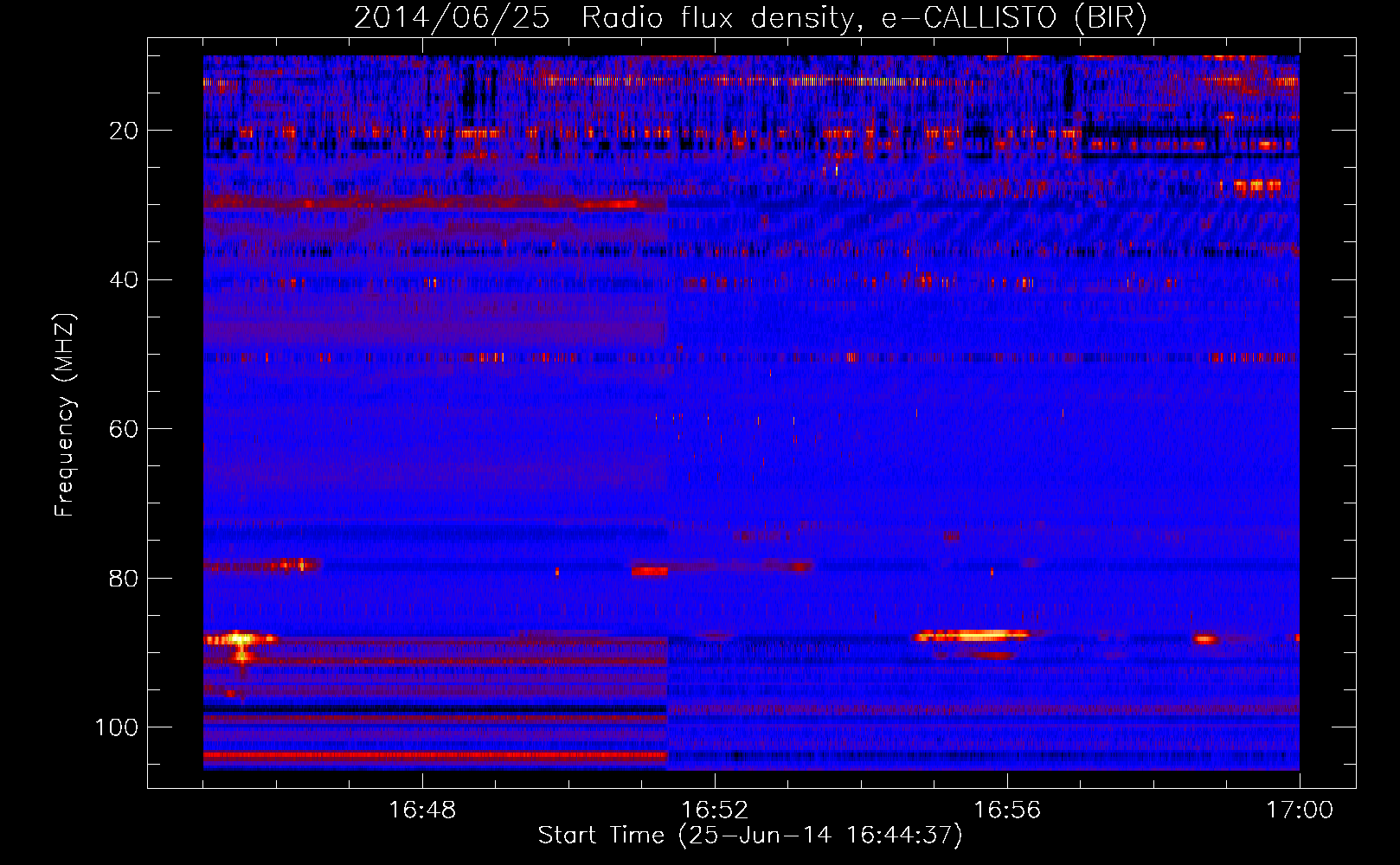Click the 100 MHz frequency tick label
The height and width of the screenshot is (865, 1400).
pos(117,727)
